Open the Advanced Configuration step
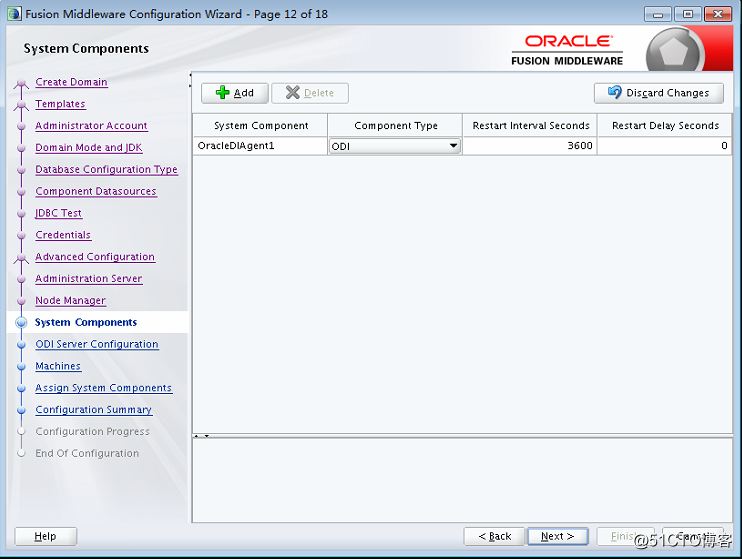 pyautogui.click(x=95, y=257)
